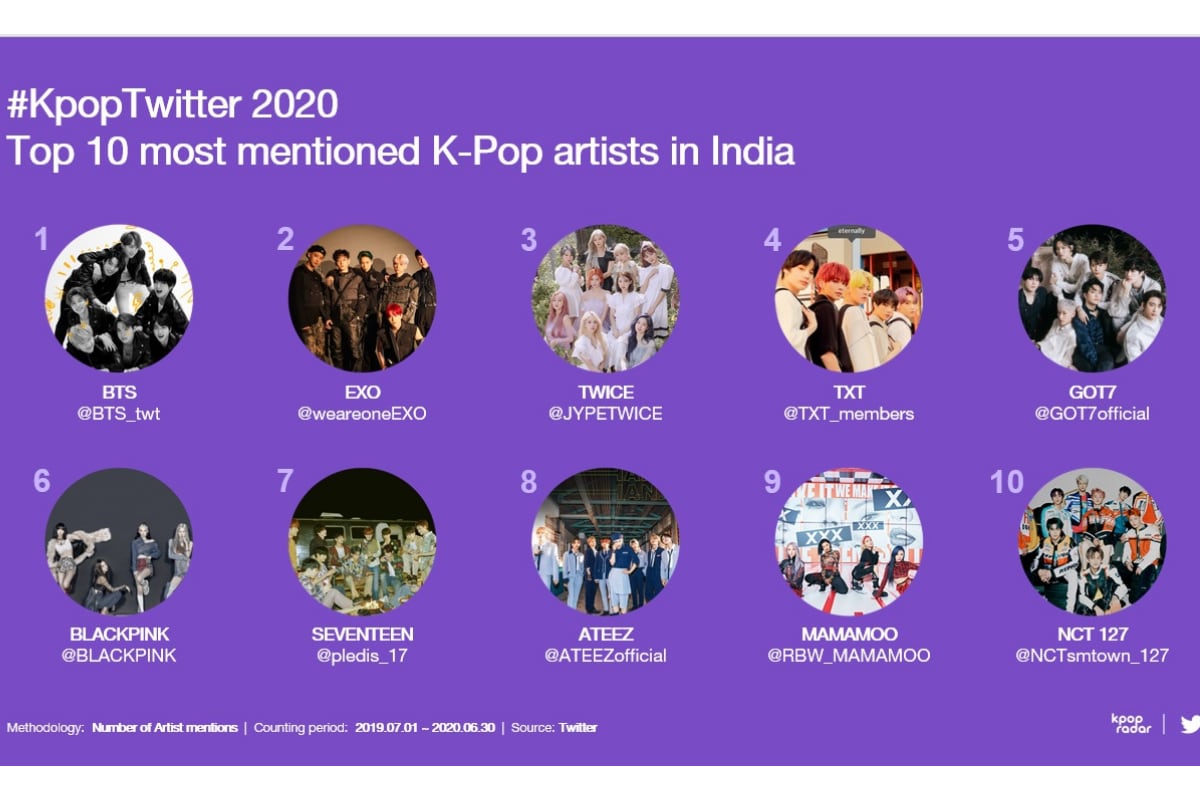Click the artist name GOT7
Screen dimensions: 1200x800
(x=1092, y=392)
